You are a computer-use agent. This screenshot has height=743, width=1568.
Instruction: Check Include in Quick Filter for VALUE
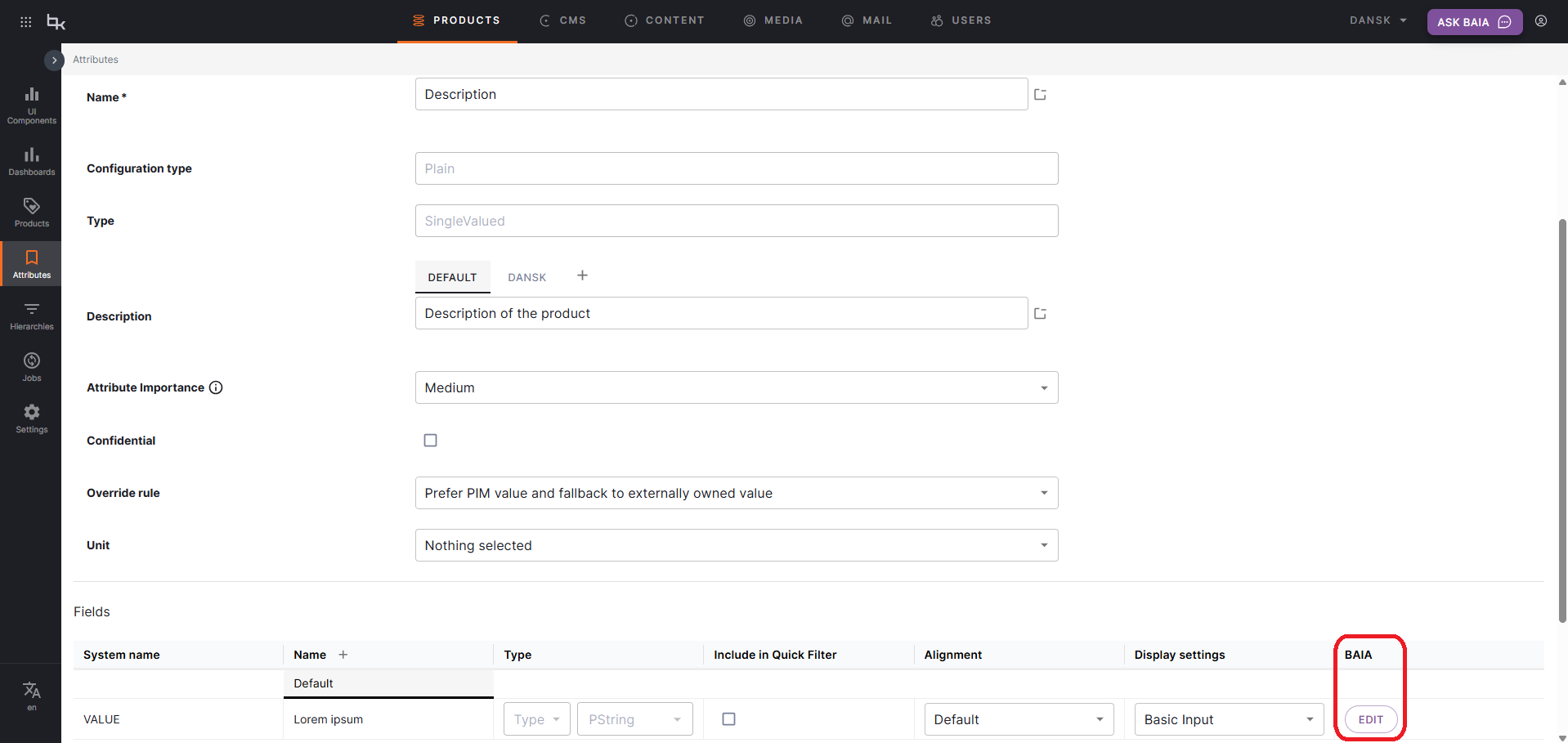click(729, 719)
